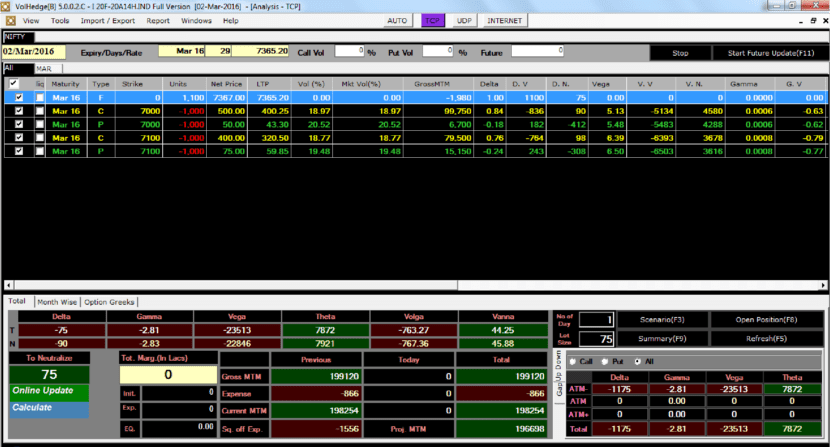
Task: Tick the liq checkbox on 7000 Call row
Action: pos(40,111)
